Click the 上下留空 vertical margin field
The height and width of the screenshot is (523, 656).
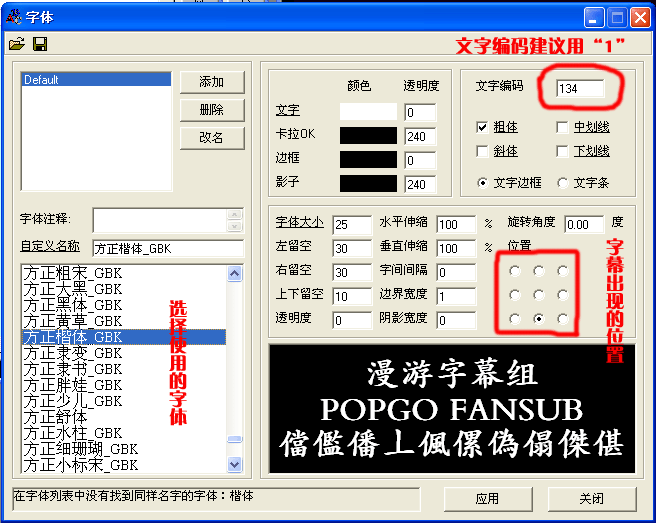tap(352, 297)
